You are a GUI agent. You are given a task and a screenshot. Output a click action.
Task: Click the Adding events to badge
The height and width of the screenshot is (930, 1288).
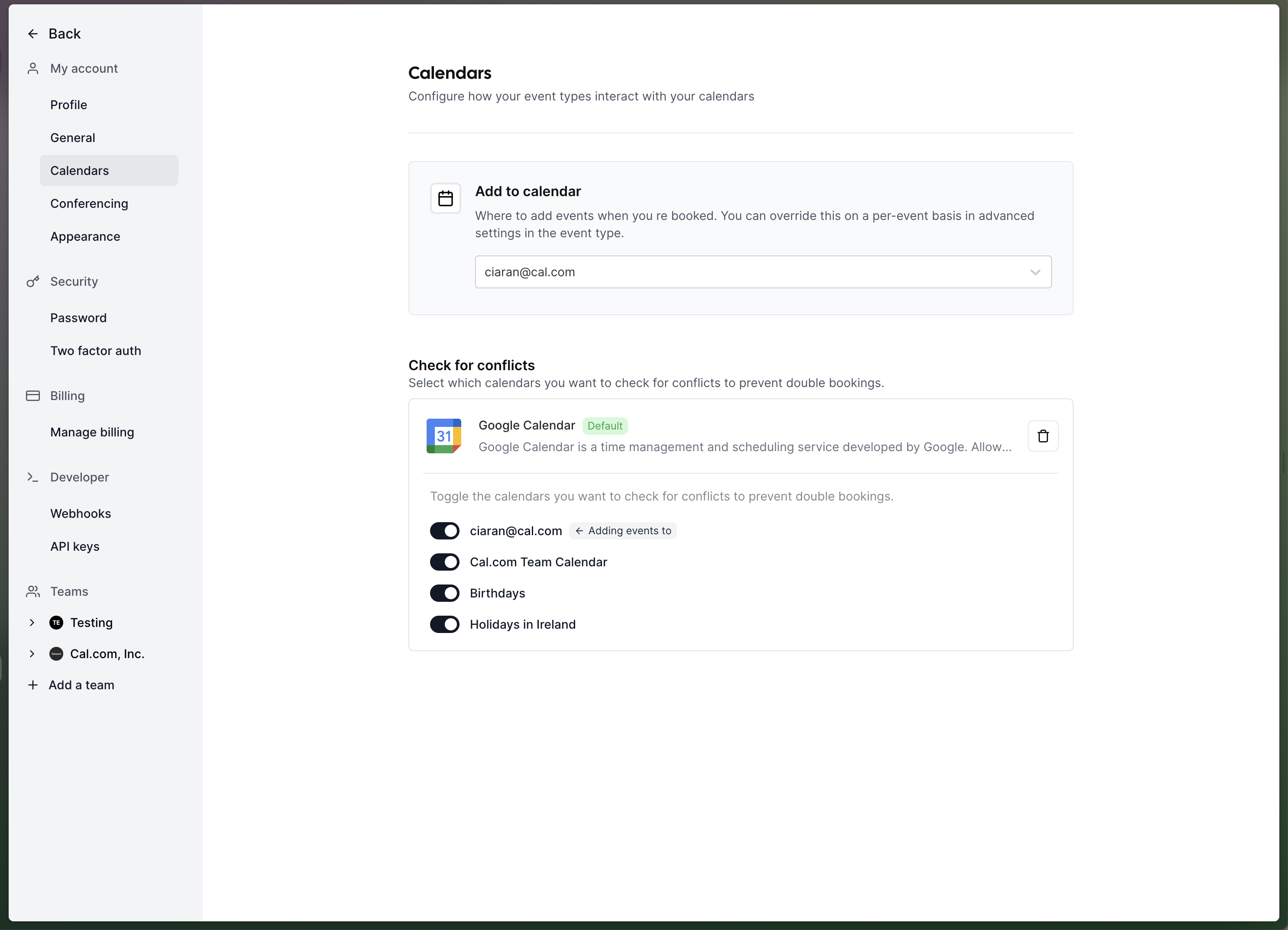click(x=623, y=530)
